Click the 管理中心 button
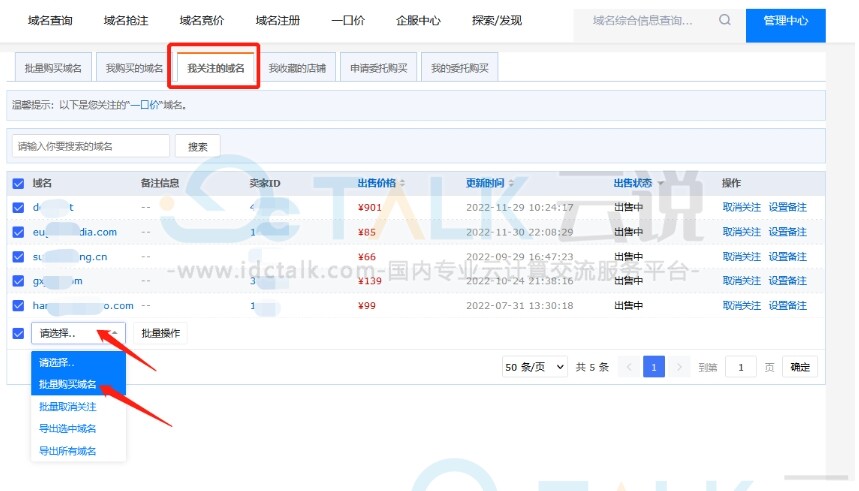The image size is (859, 491). pos(786,25)
